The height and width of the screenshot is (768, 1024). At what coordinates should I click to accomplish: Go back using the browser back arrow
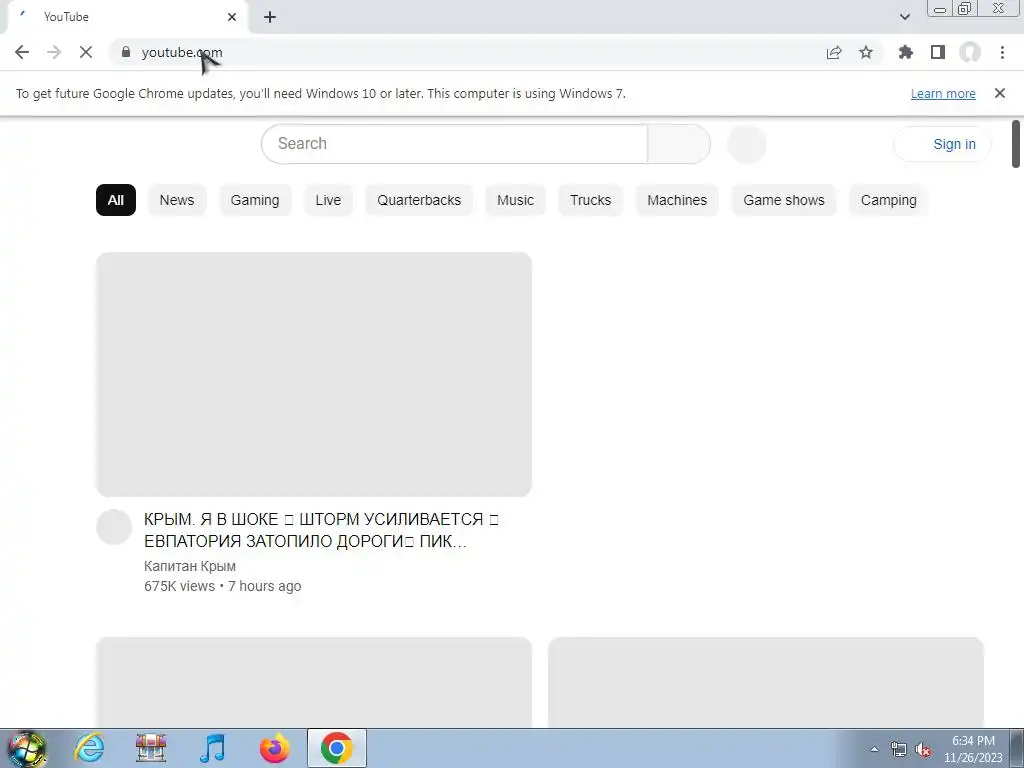click(x=22, y=52)
